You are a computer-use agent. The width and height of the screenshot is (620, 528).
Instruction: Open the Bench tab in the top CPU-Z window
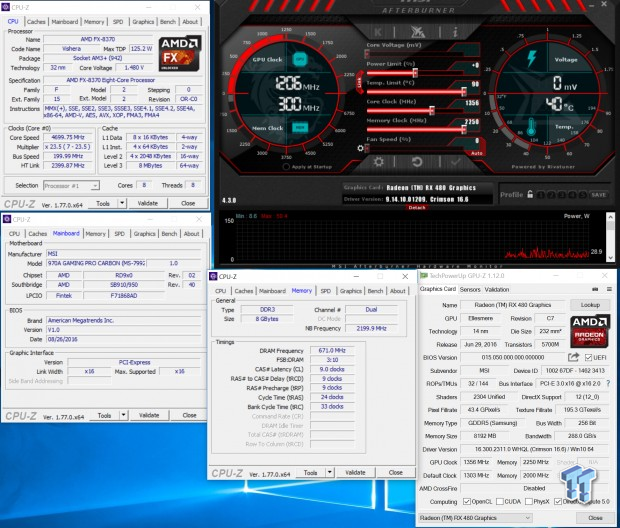tap(168, 22)
